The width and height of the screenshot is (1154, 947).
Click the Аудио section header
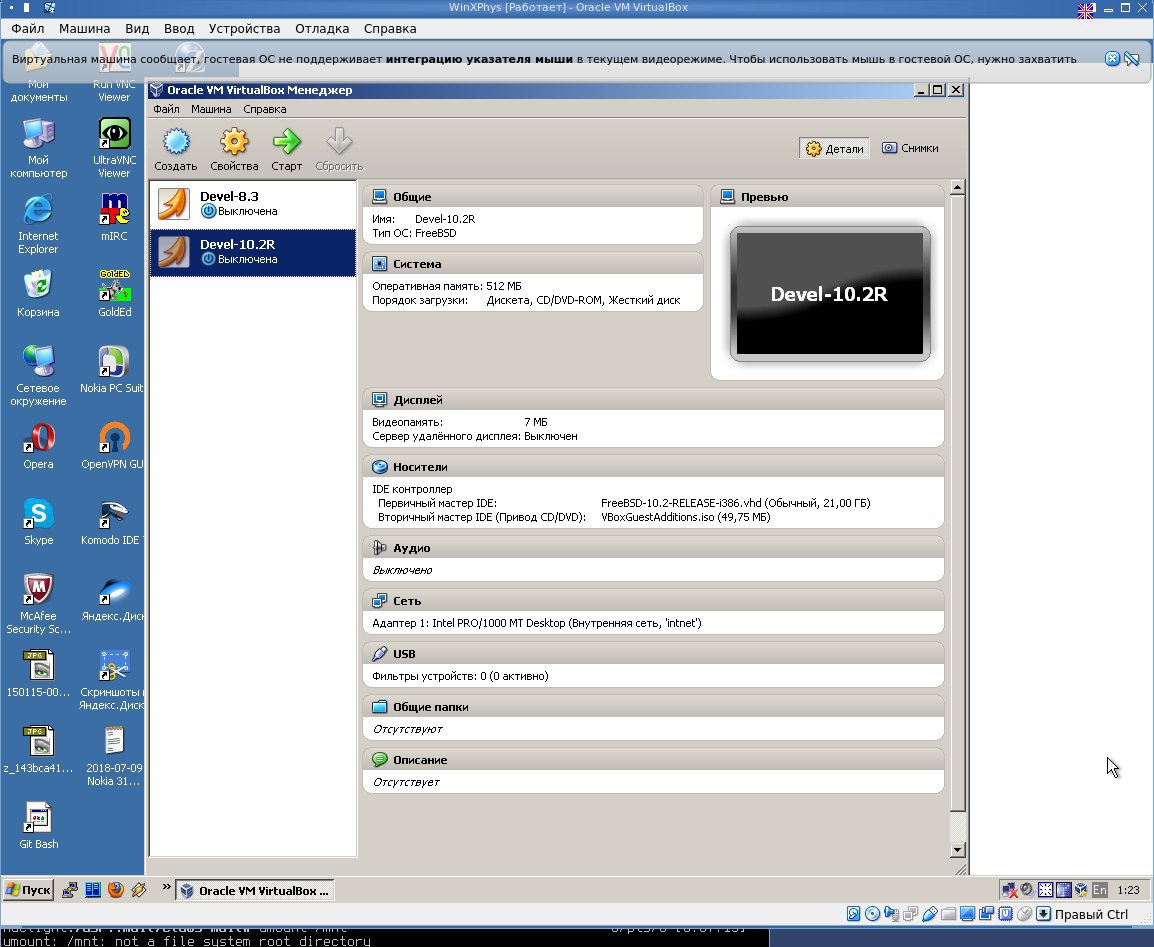pos(654,547)
